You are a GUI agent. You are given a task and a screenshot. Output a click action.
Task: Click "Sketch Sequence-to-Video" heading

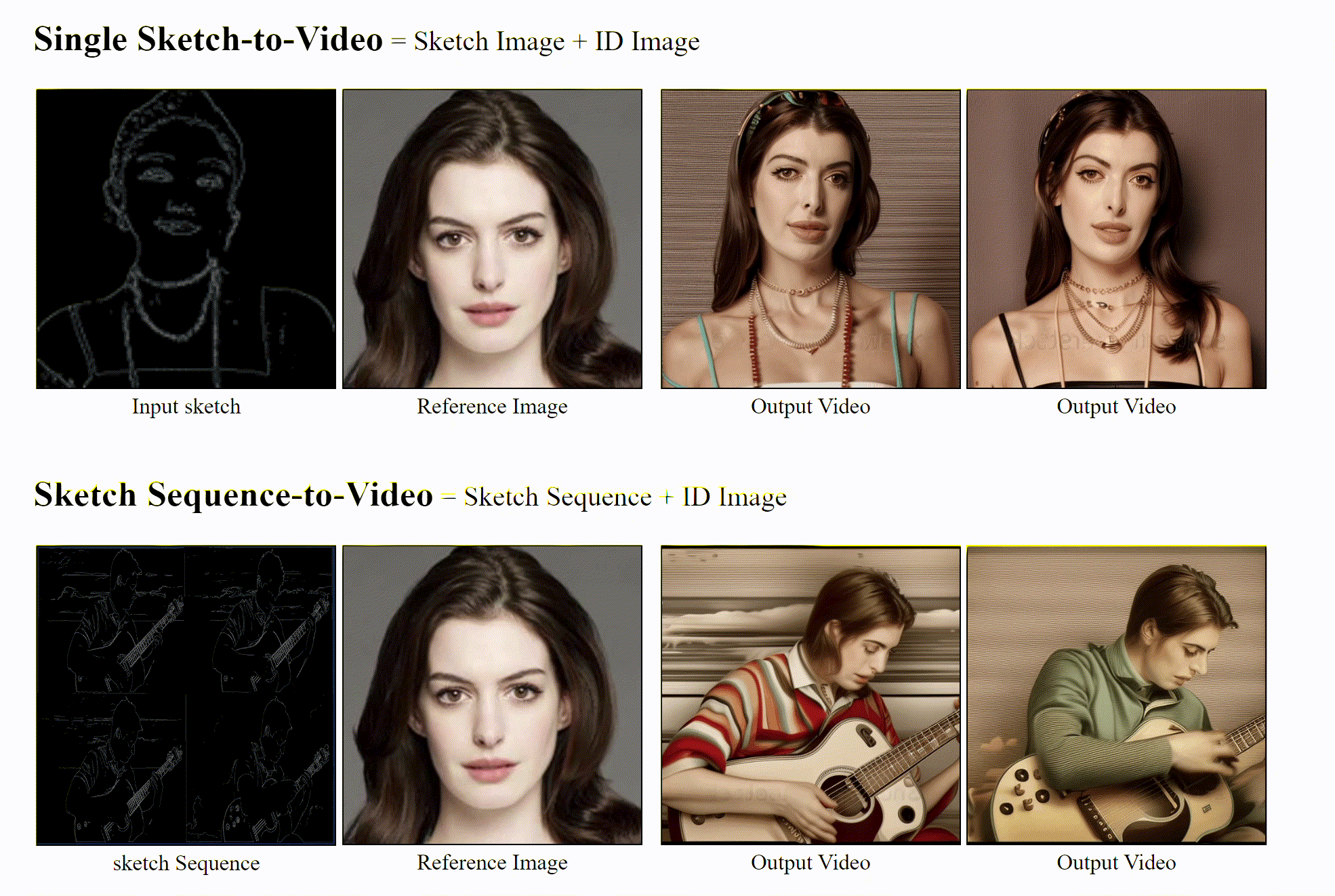point(233,495)
